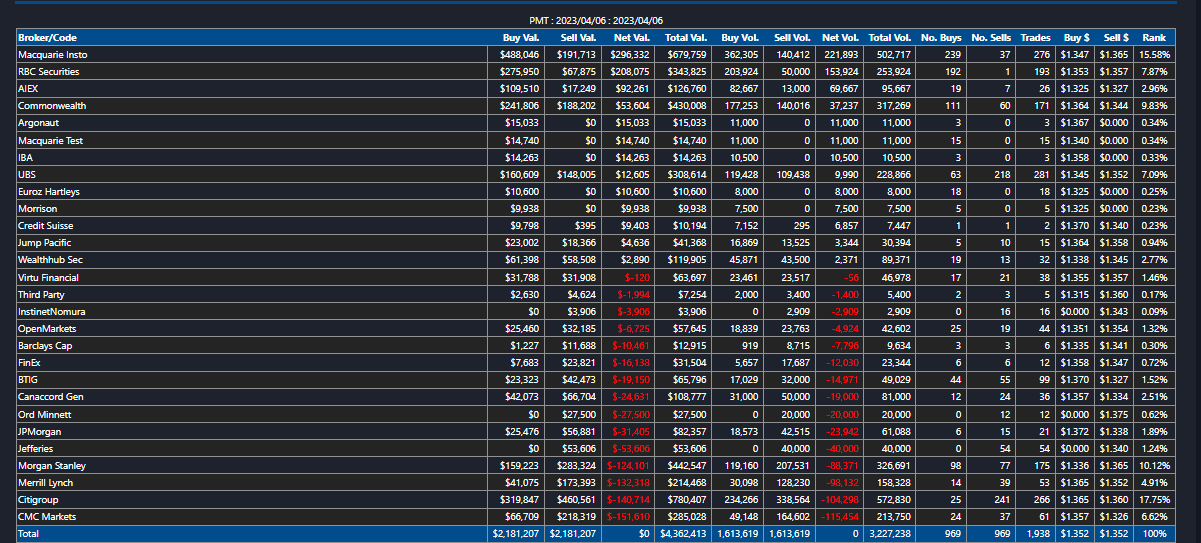Click Morgan Stanley rank 10.12%
The width and height of the screenshot is (1201, 543).
tap(1153, 465)
